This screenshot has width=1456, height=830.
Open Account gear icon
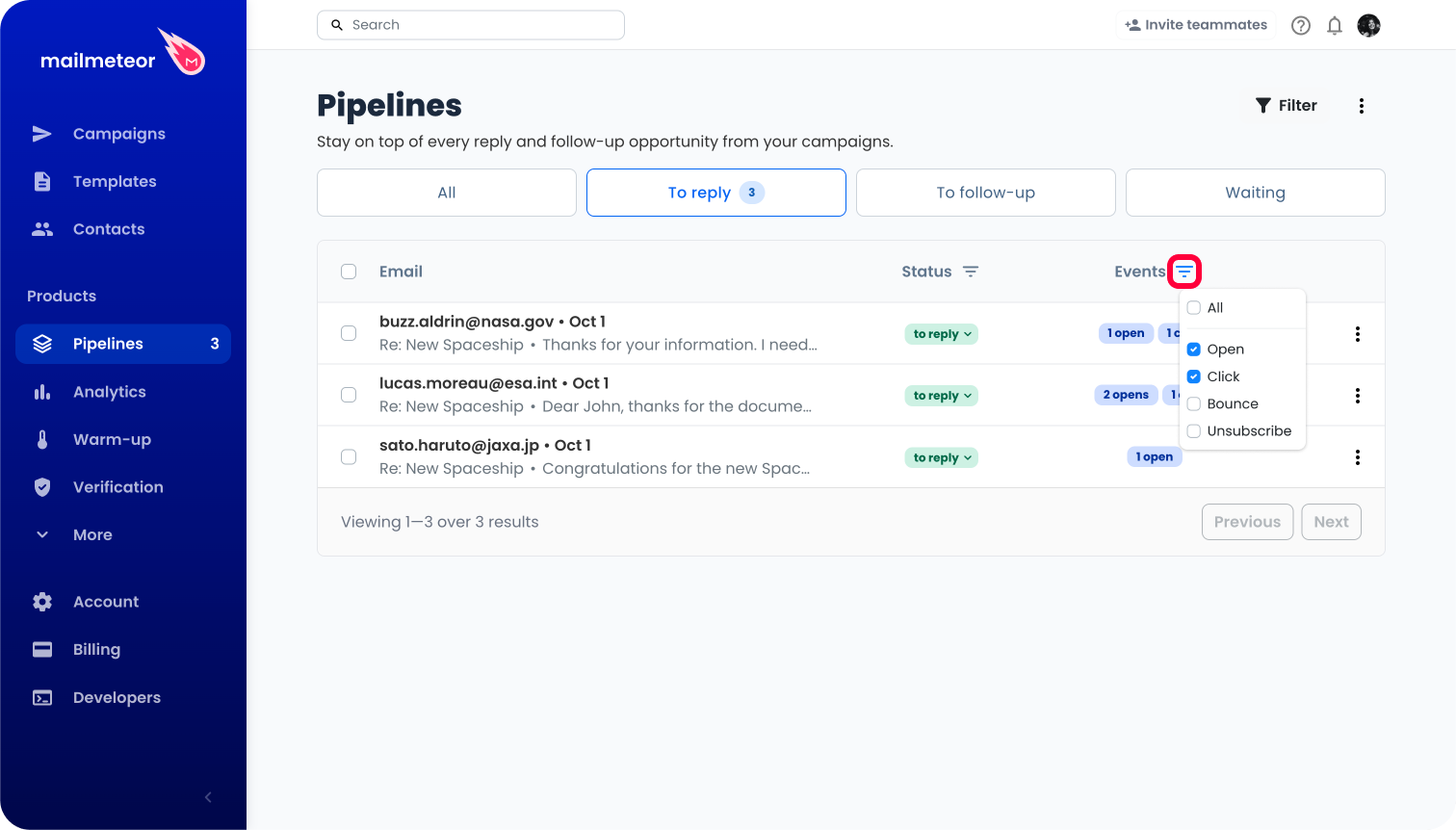pos(42,602)
